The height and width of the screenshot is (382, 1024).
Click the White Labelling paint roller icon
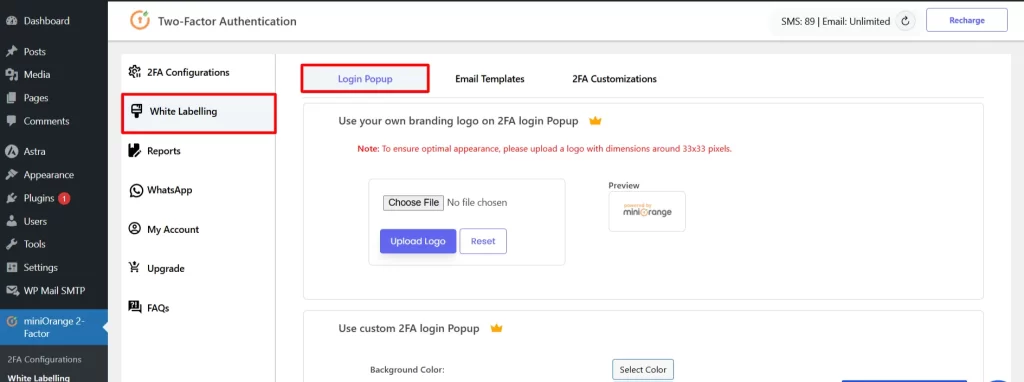pyautogui.click(x=137, y=111)
